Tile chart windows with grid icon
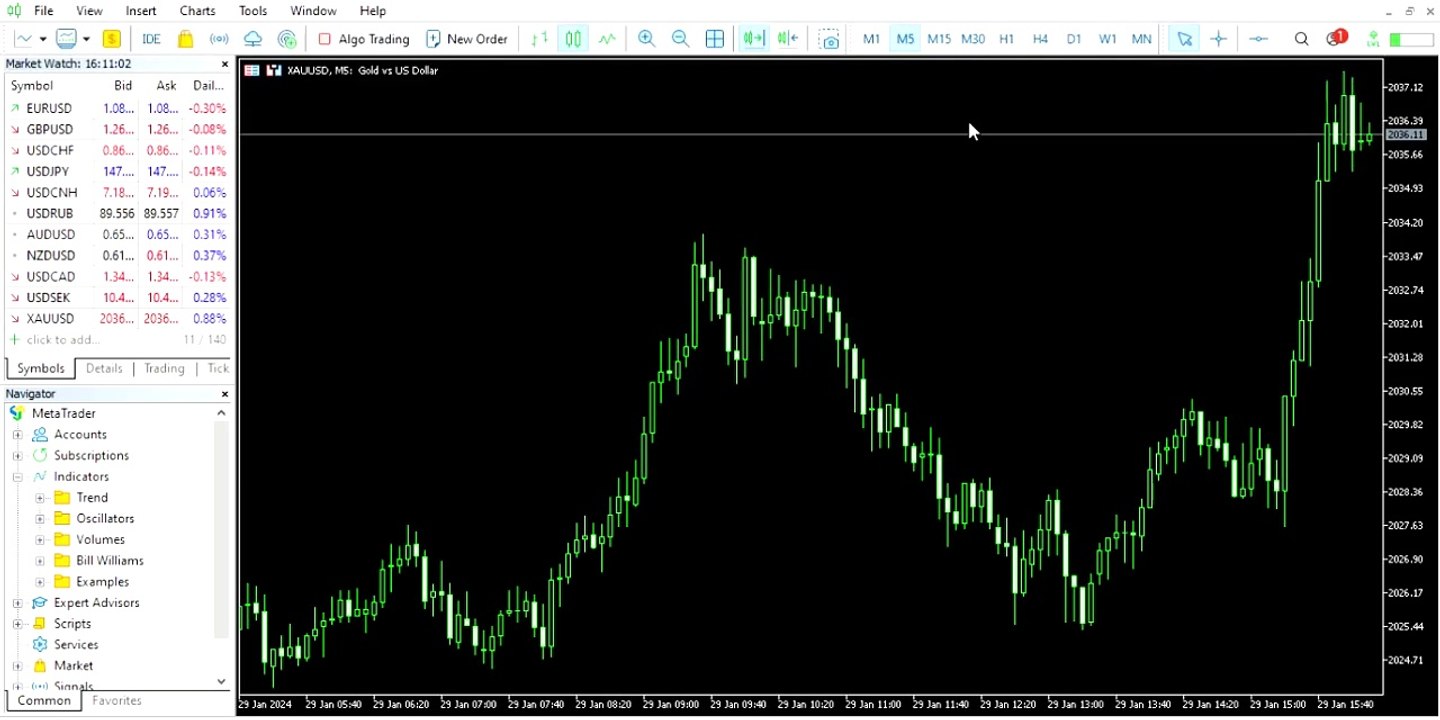The image size is (1440, 720). (x=715, y=39)
